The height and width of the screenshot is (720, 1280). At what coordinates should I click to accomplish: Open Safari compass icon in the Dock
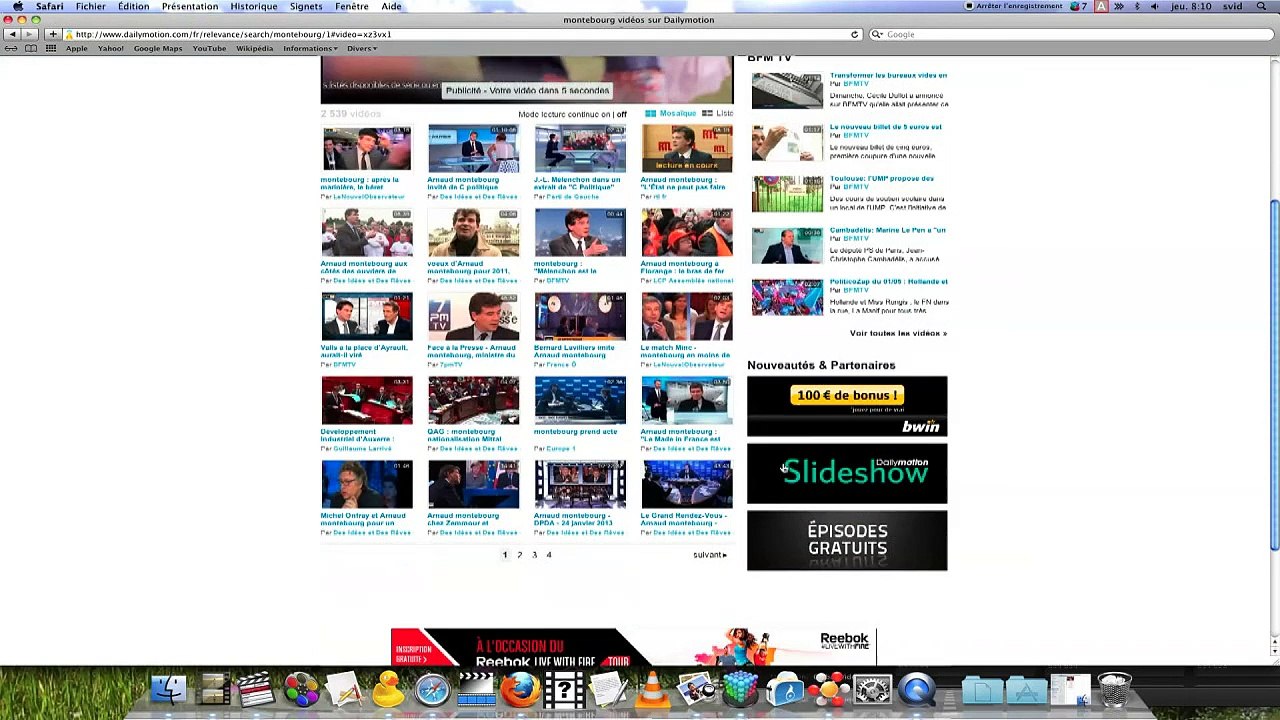[x=432, y=690]
